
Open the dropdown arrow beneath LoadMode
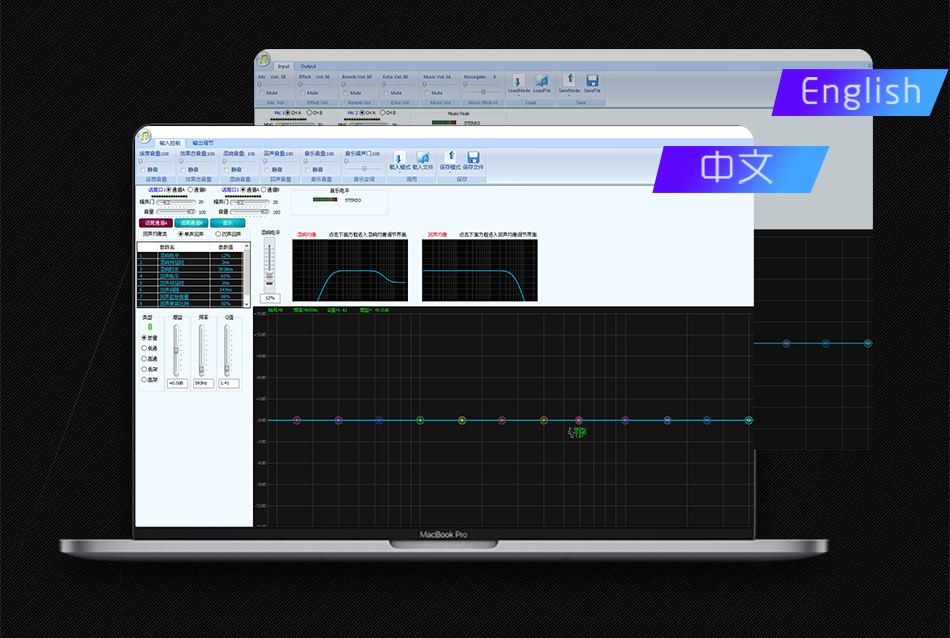click(518, 97)
